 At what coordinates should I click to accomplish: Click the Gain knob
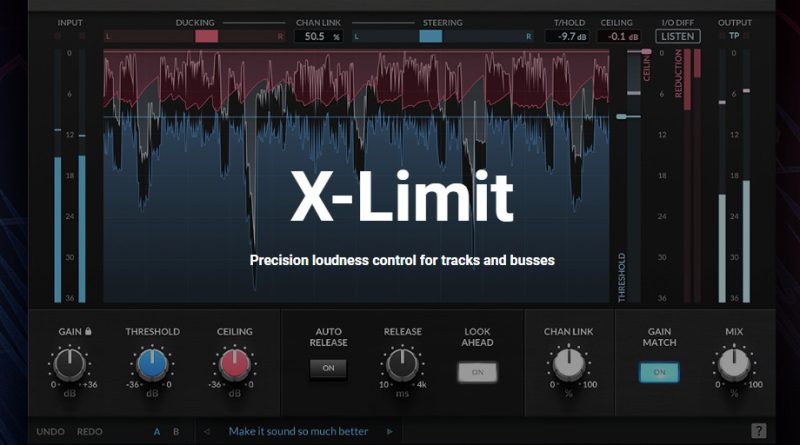tap(70, 365)
